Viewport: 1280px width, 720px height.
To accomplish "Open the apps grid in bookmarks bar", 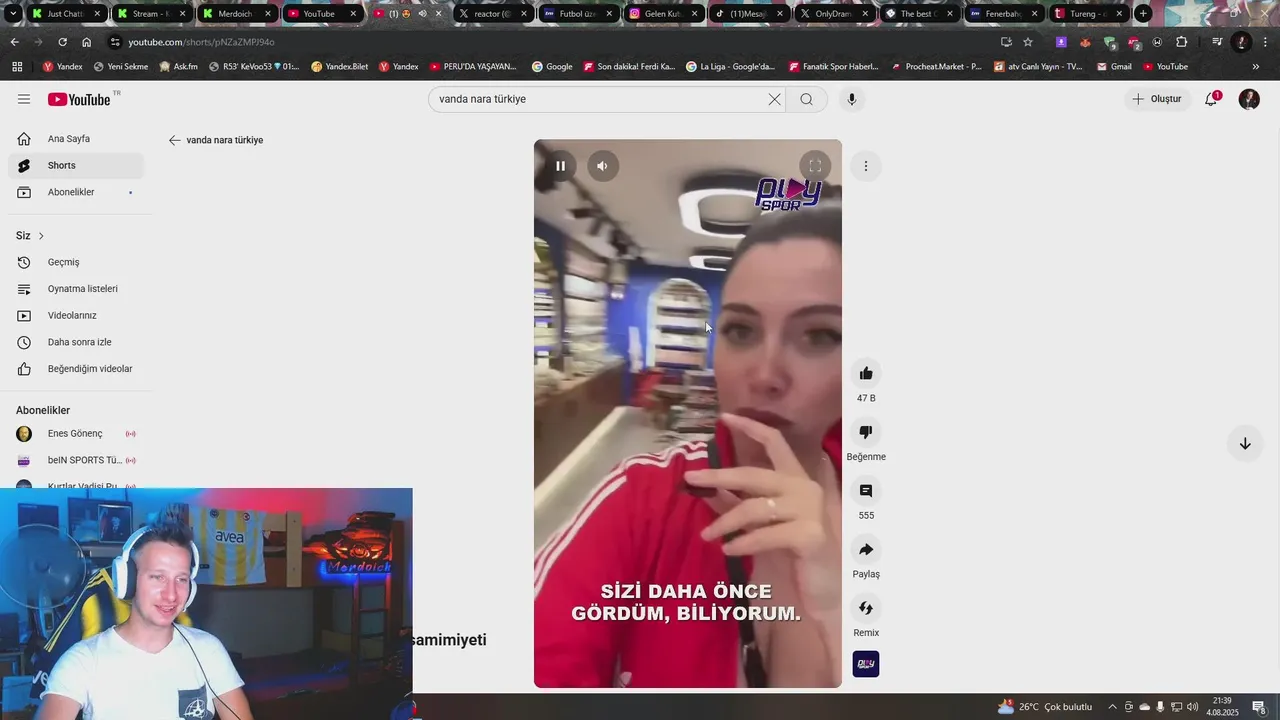I will [x=17, y=67].
